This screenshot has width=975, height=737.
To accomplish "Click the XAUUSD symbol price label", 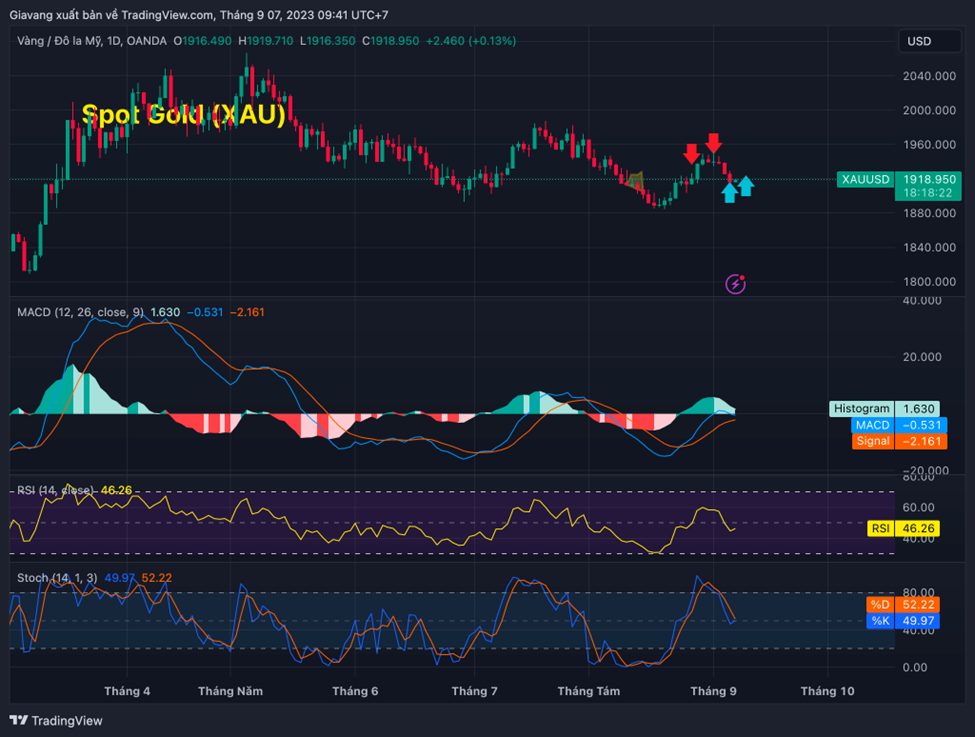I will point(865,179).
